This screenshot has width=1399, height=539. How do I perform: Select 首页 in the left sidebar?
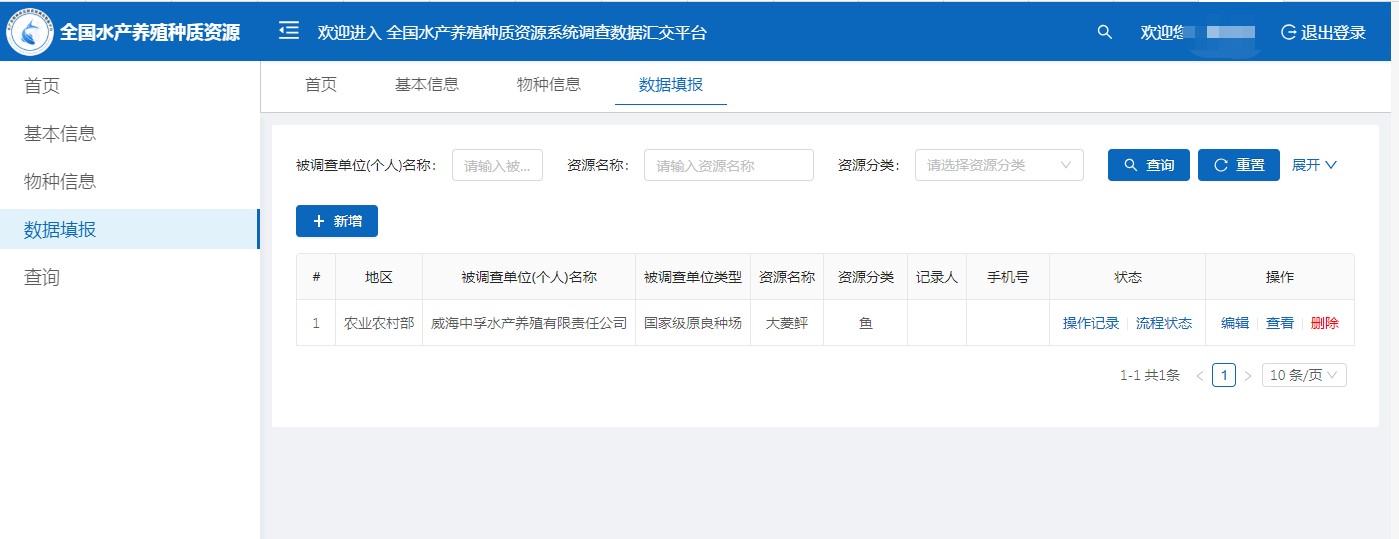tap(42, 86)
